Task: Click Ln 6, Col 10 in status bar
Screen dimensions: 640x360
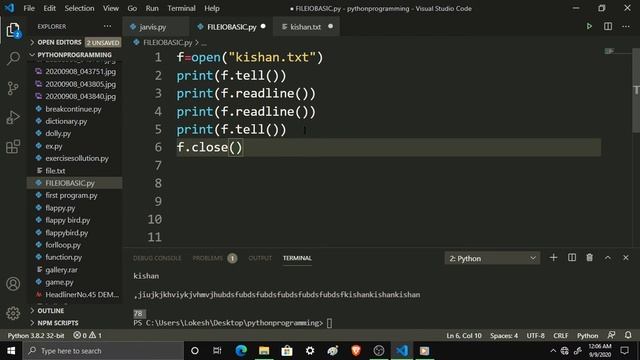Action: pyautogui.click(x=464, y=336)
